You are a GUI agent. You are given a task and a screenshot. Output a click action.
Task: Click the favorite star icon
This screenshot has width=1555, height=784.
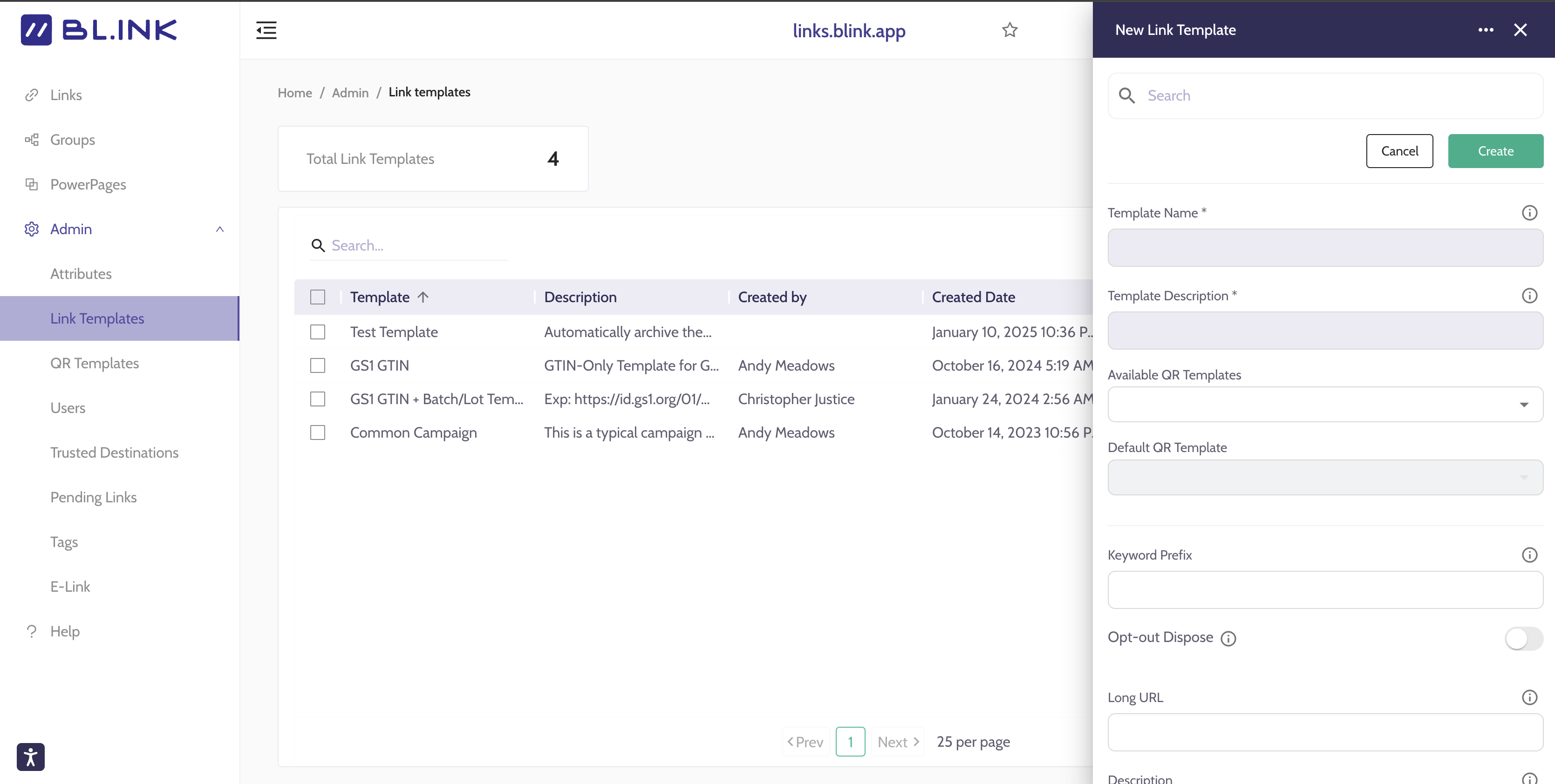pyautogui.click(x=1010, y=30)
